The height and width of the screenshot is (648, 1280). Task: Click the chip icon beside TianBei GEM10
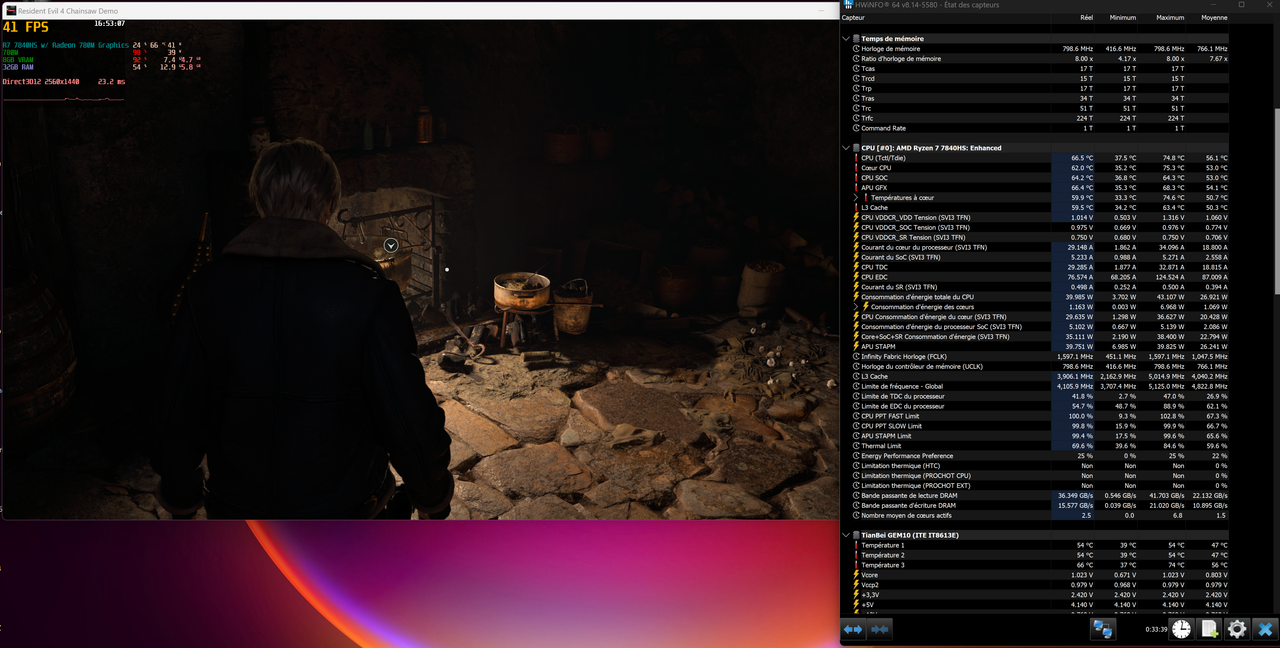(x=856, y=535)
